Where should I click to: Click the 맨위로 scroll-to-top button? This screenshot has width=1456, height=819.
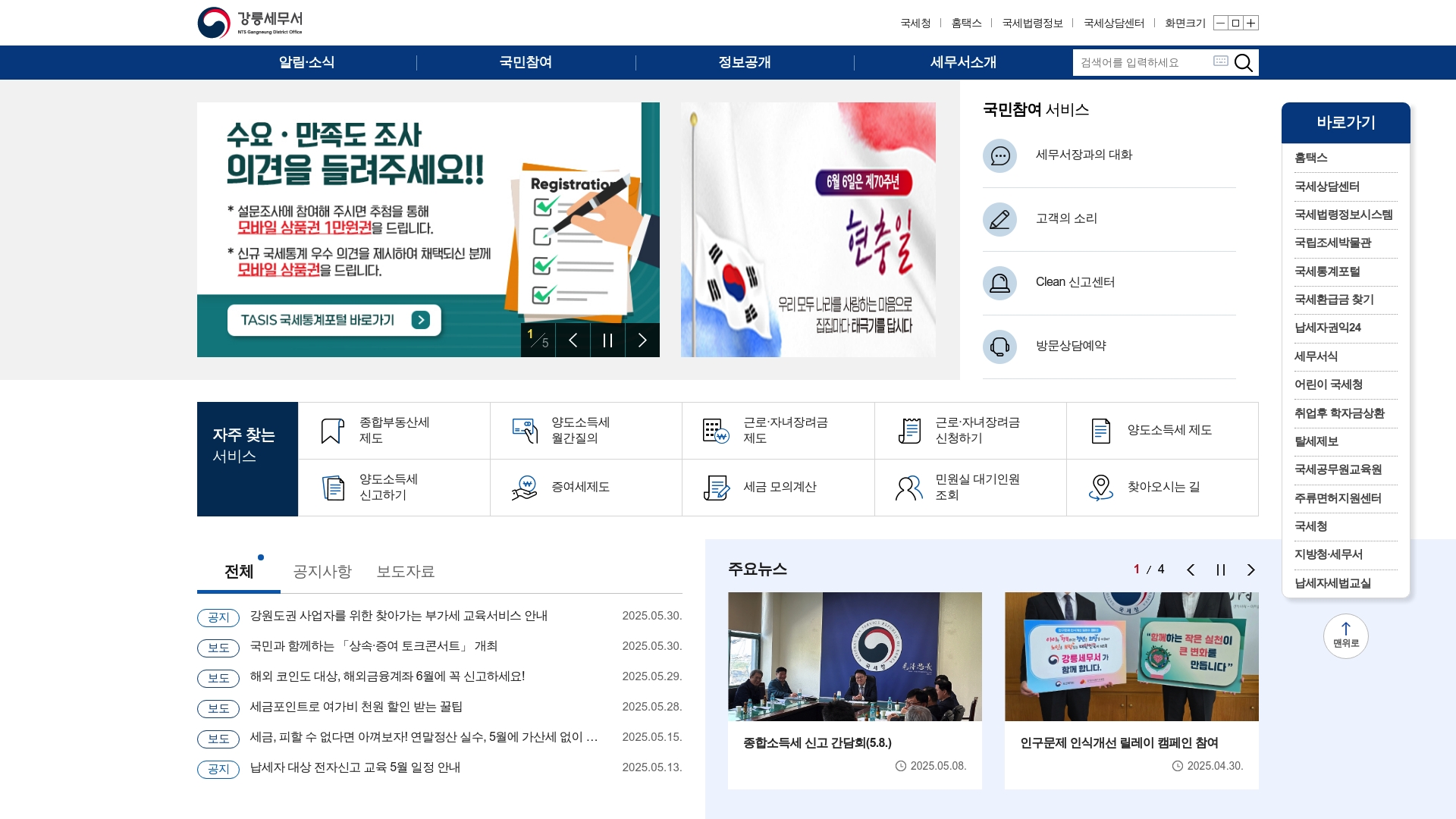coord(1346,636)
